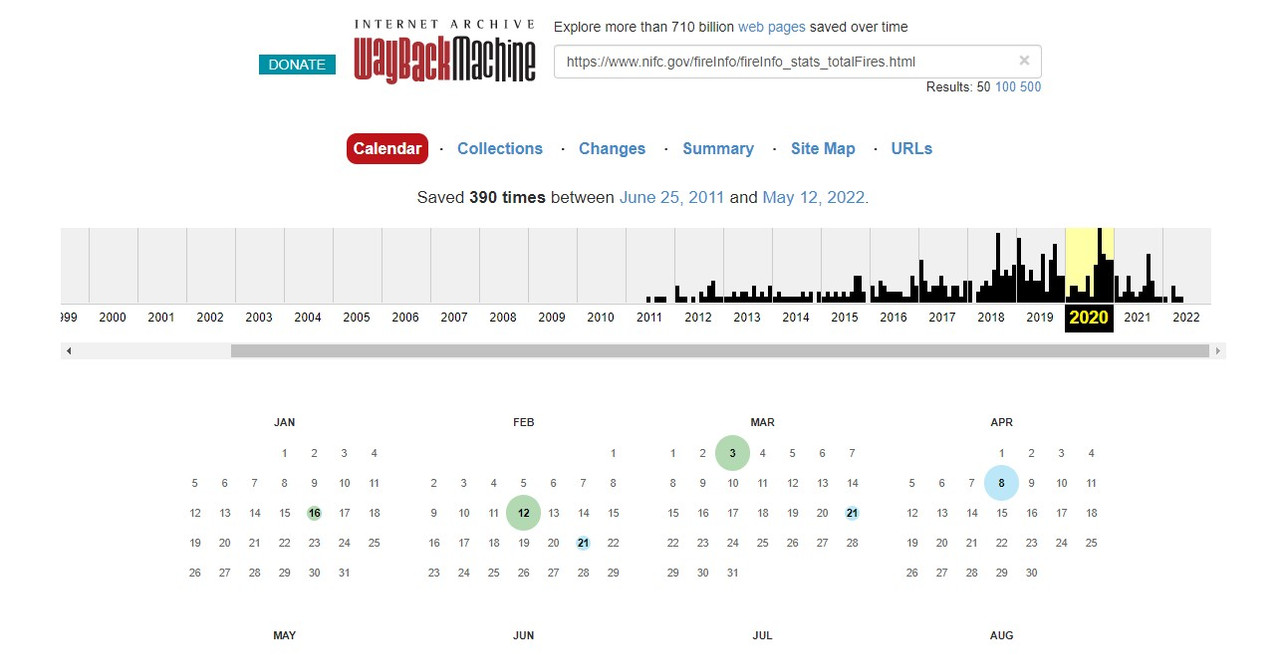Select year 2015 in timeline
Screen dimensions: 1280x655
pos(845,317)
